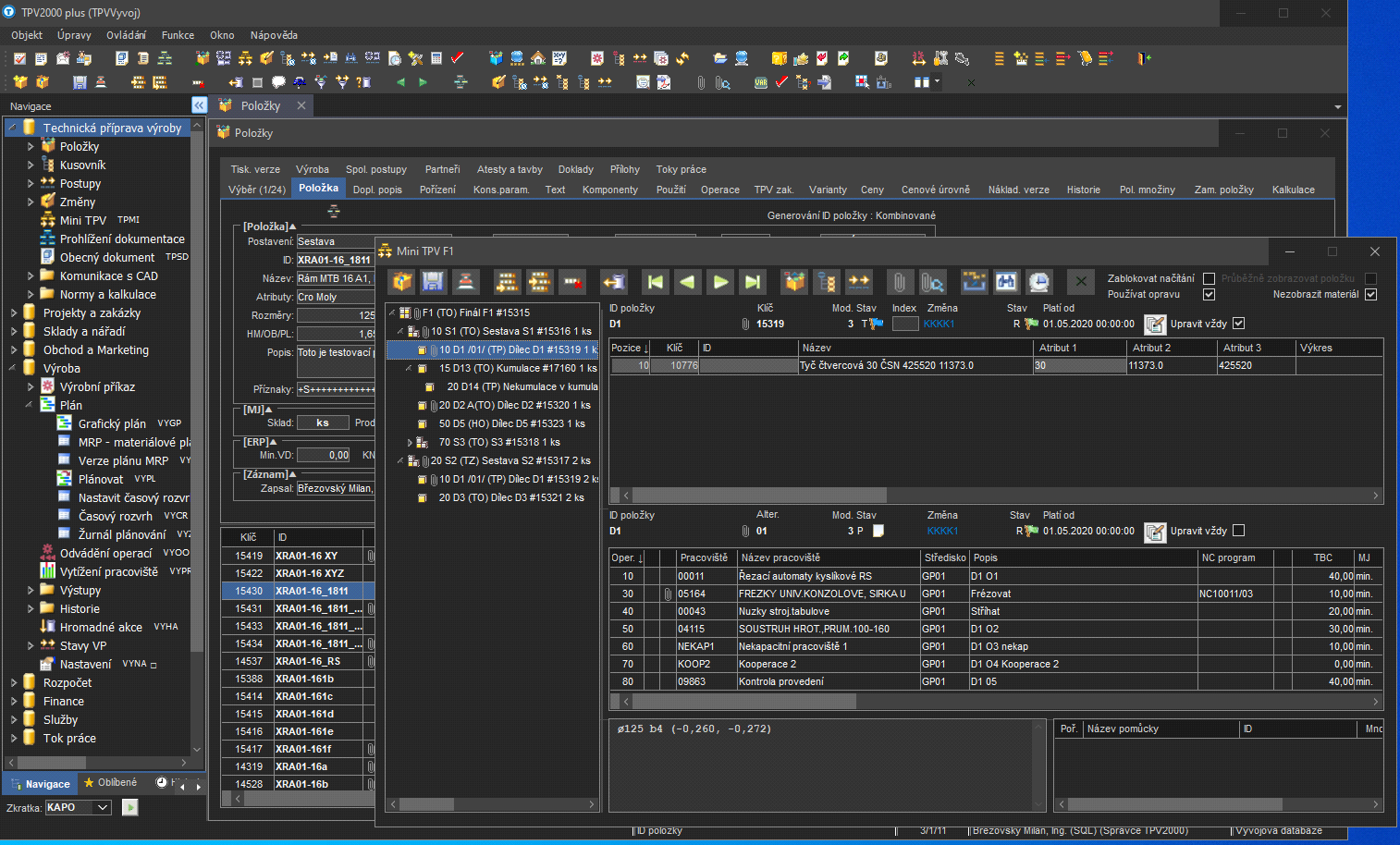
Task: Click the red delete row icon in Mini TPV toolbar
Action: point(573,281)
